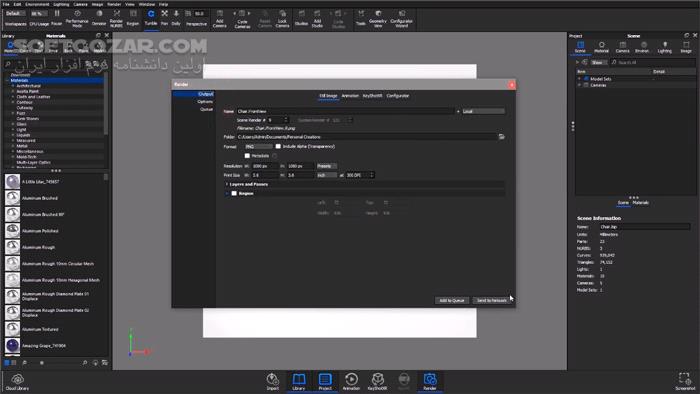Viewport: 700px width, 394px height.
Task: Click the DPI stepper field
Action: click(x=360, y=175)
